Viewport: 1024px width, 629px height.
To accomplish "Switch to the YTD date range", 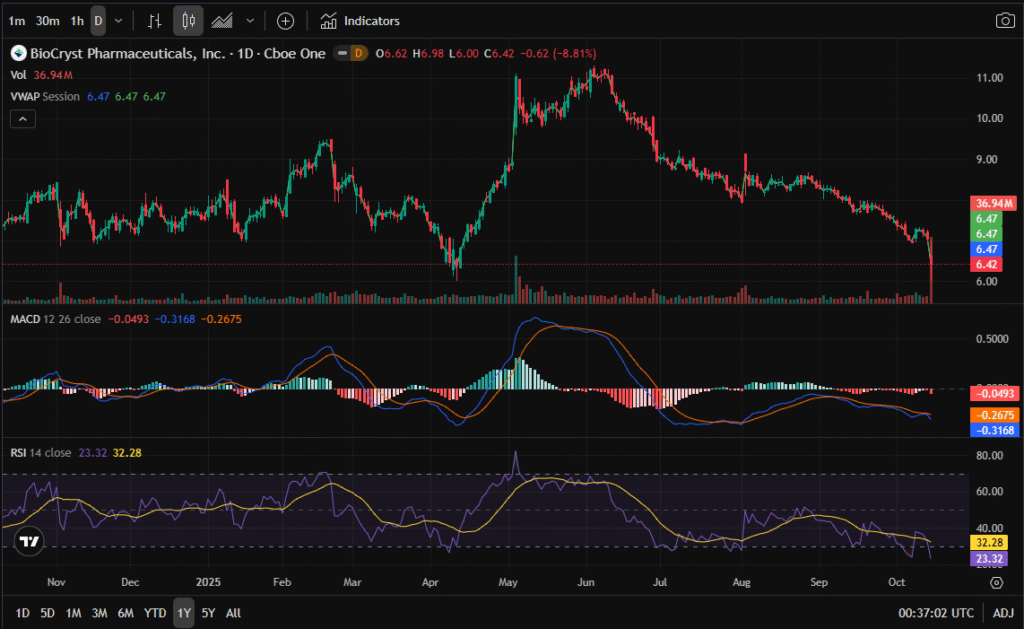I will coord(155,612).
